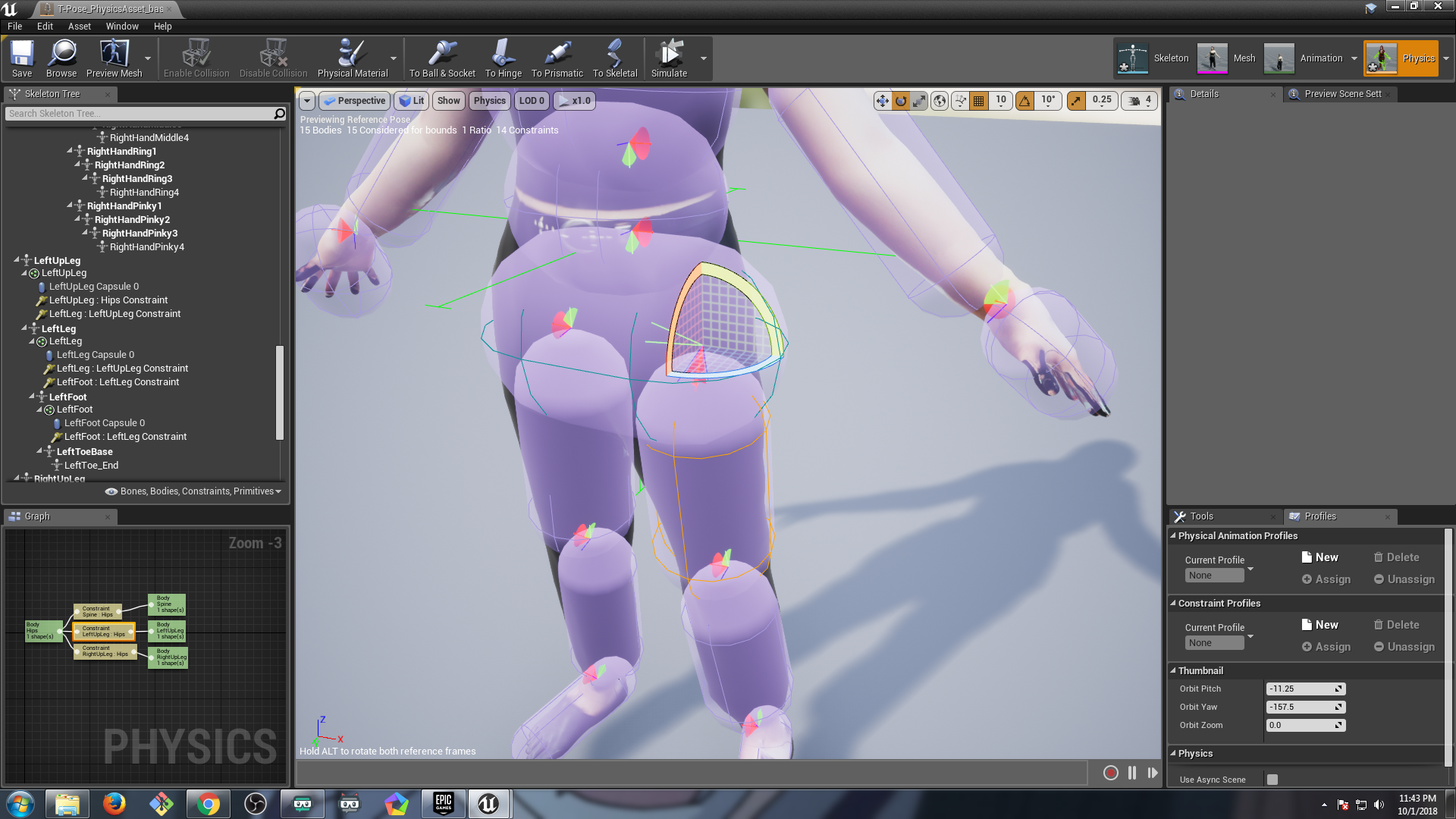Enable Use Async Scene checkbox
The image size is (1456, 819).
[x=1272, y=780]
